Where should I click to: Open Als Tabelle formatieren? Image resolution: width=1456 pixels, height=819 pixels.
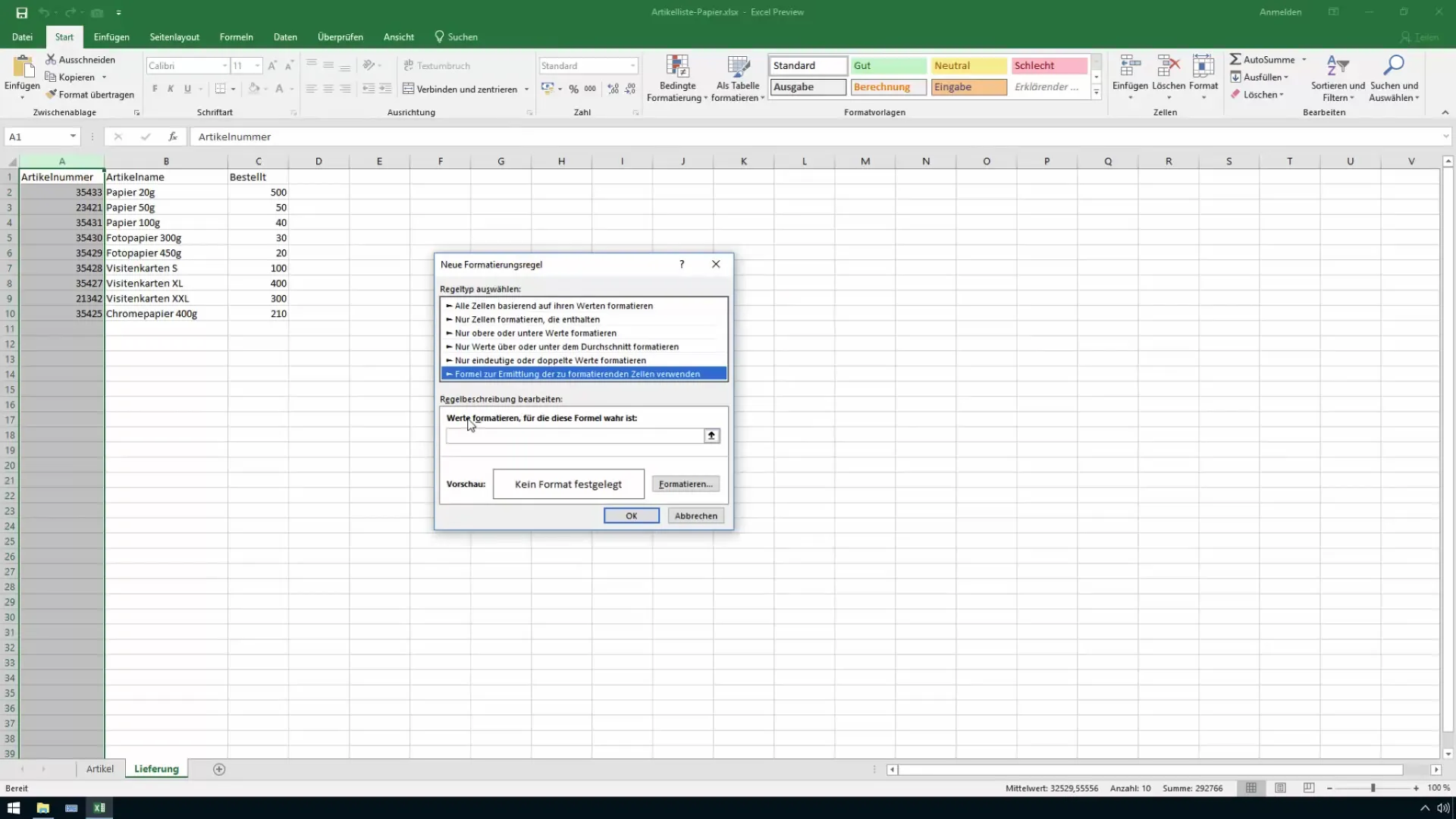[x=738, y=78]
